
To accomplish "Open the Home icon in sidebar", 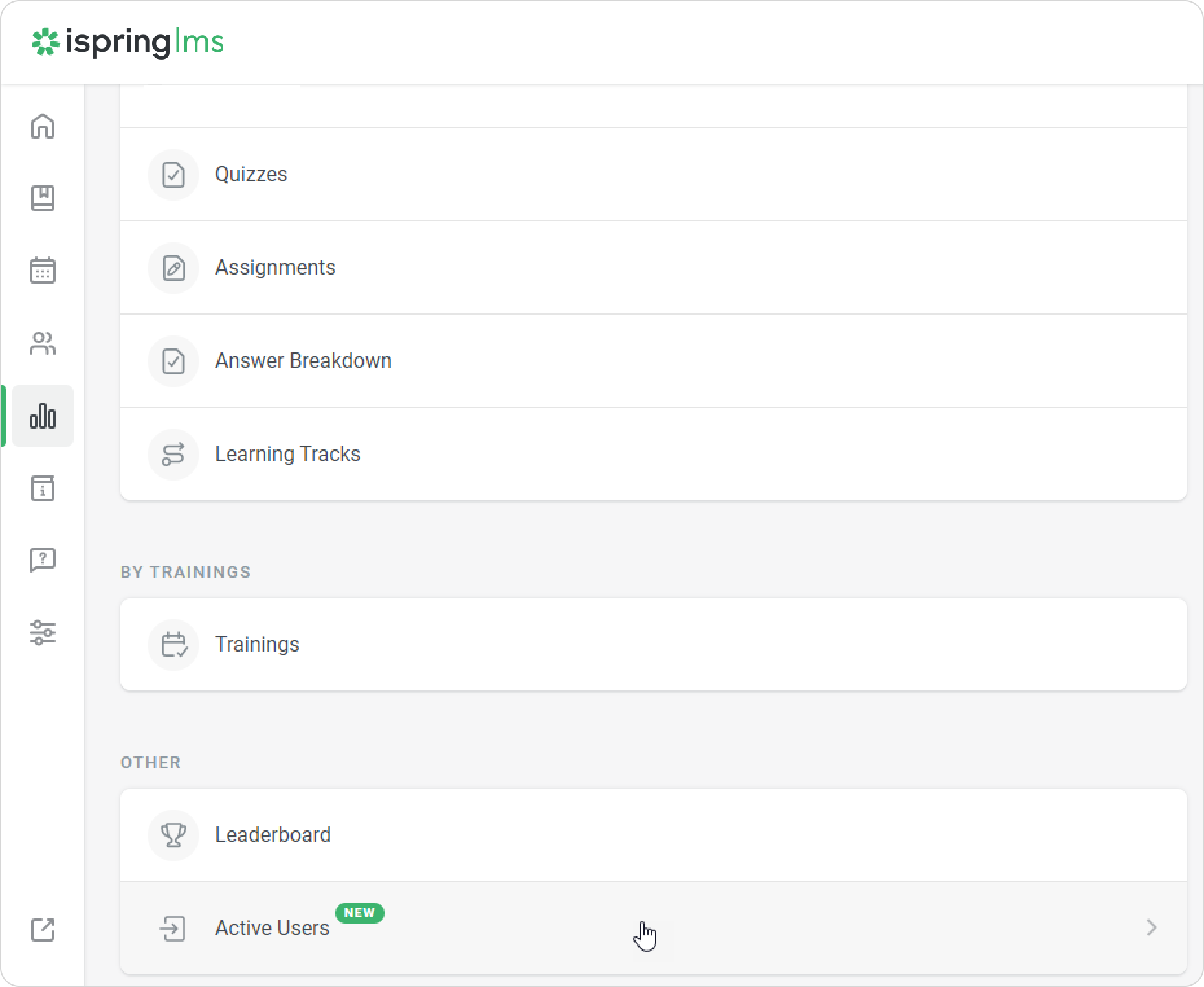I will pos(43,126).
